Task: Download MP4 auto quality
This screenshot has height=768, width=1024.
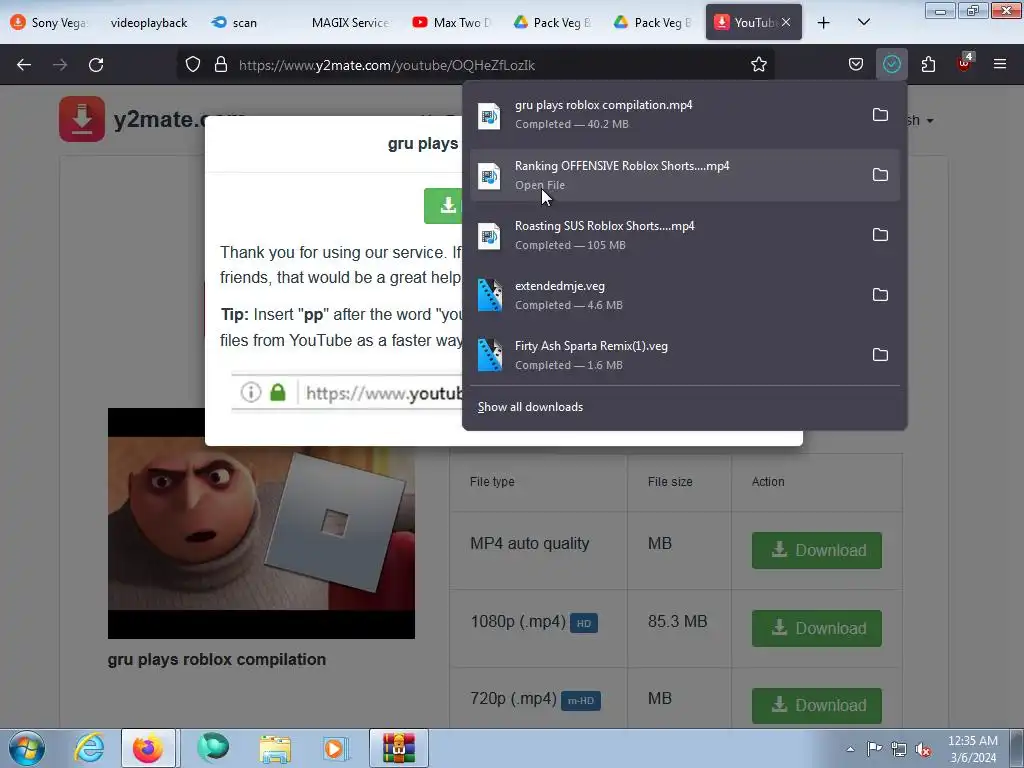Action: tap(816, 550)
